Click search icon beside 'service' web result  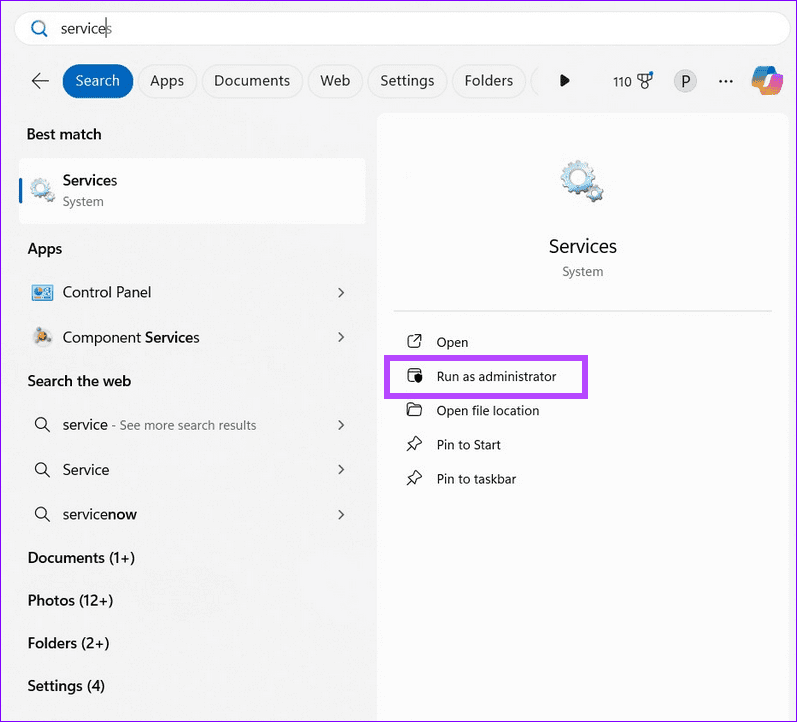click(x=42, y=425)
